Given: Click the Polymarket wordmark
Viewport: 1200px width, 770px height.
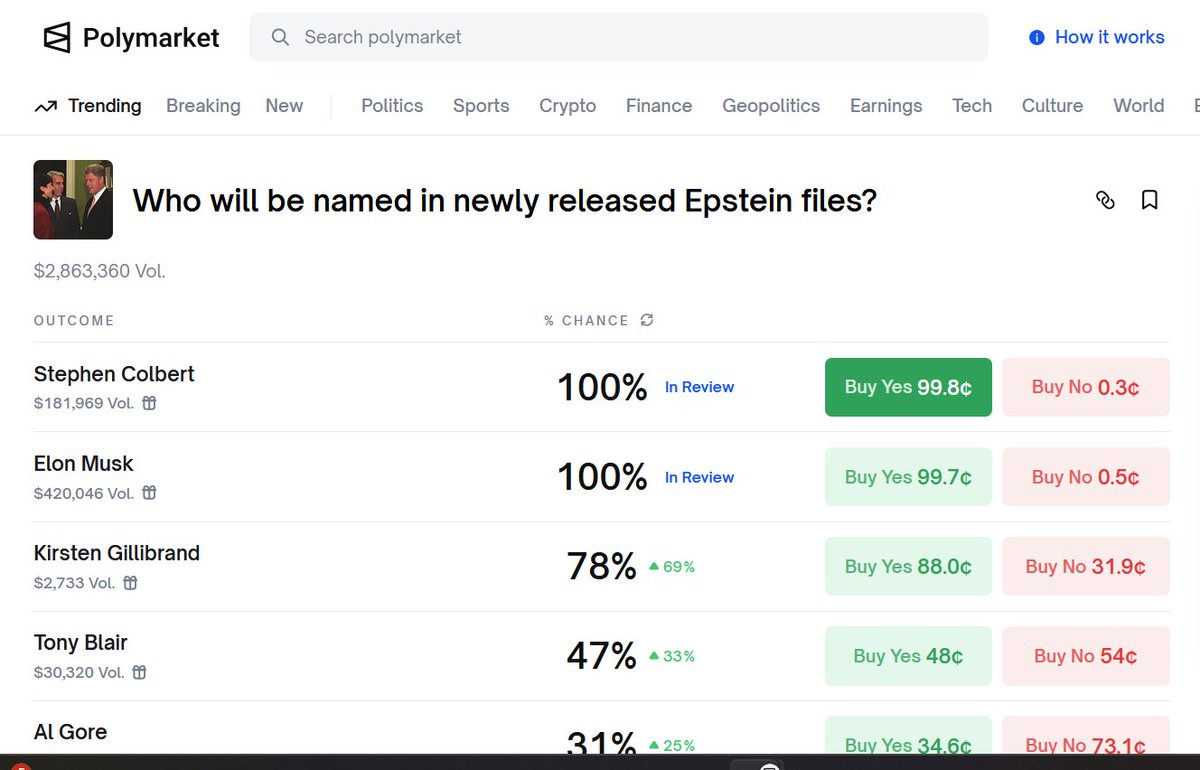Looking at the screenshot, I should (151, 38).
